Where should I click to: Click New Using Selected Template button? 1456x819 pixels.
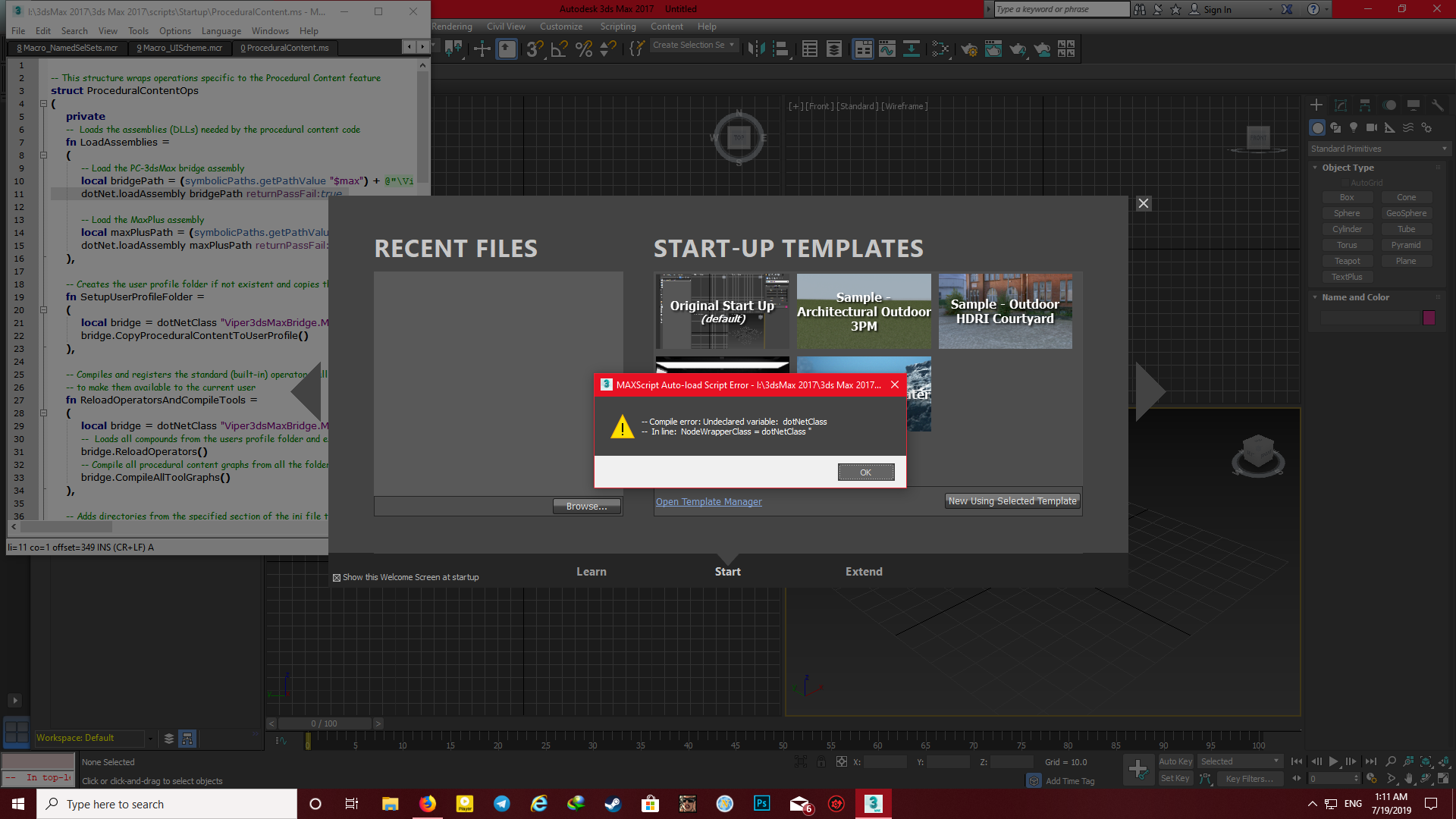[x=1012, y=501]
